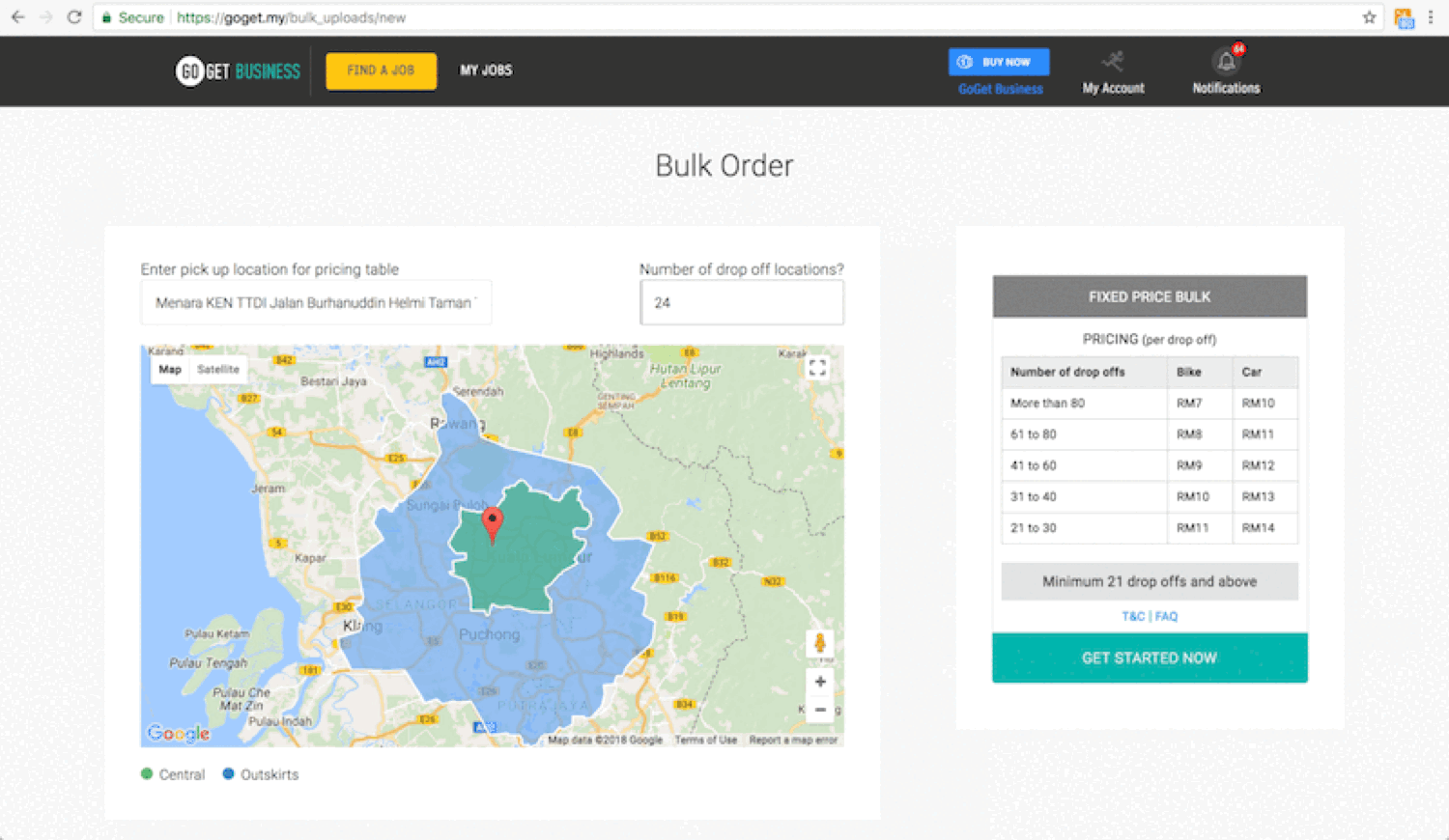Open My Account icon
The width and height of the screenshot is (1449, 840).
1113,62
